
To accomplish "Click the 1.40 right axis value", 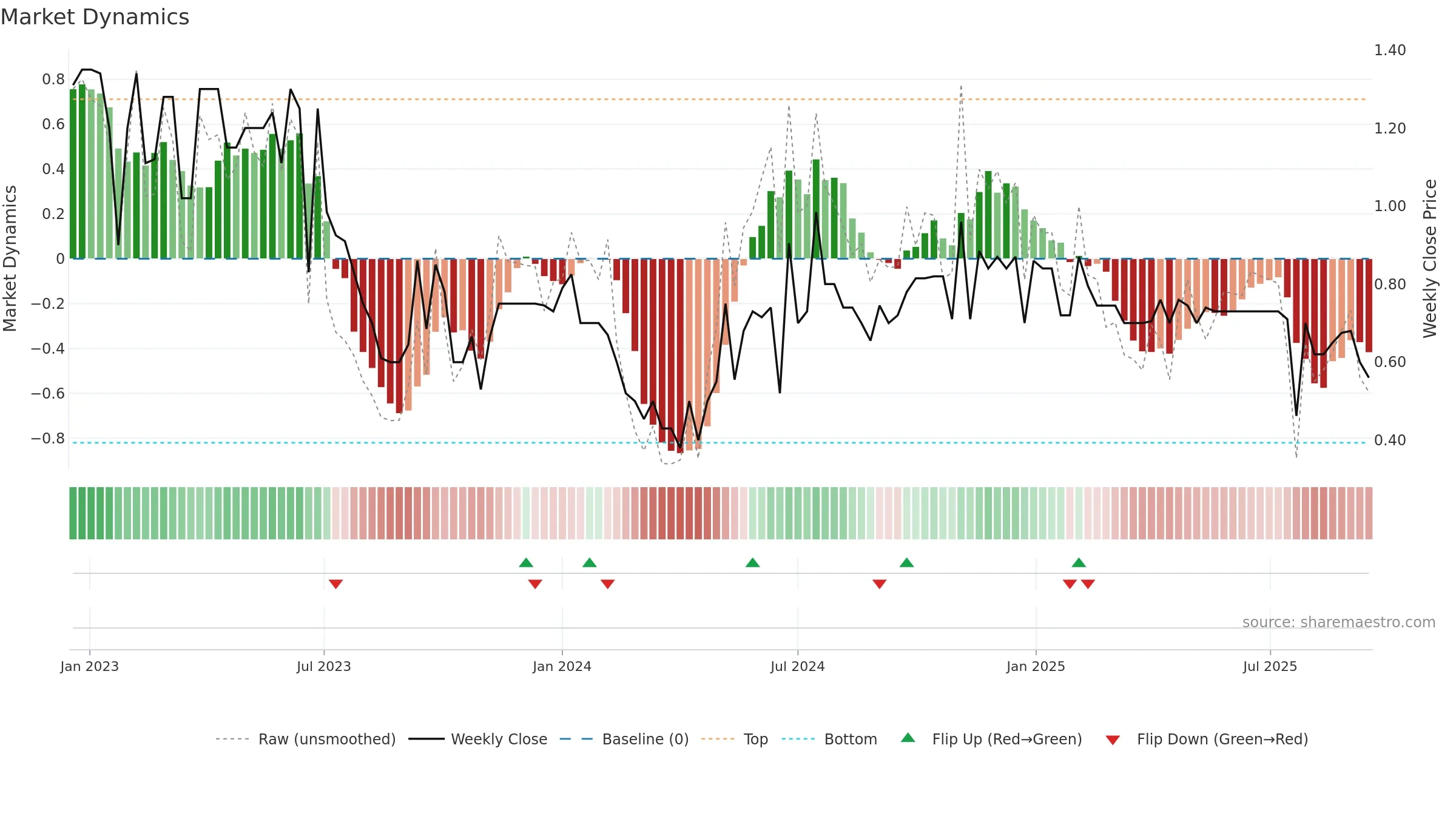I will click(1390, 50).
